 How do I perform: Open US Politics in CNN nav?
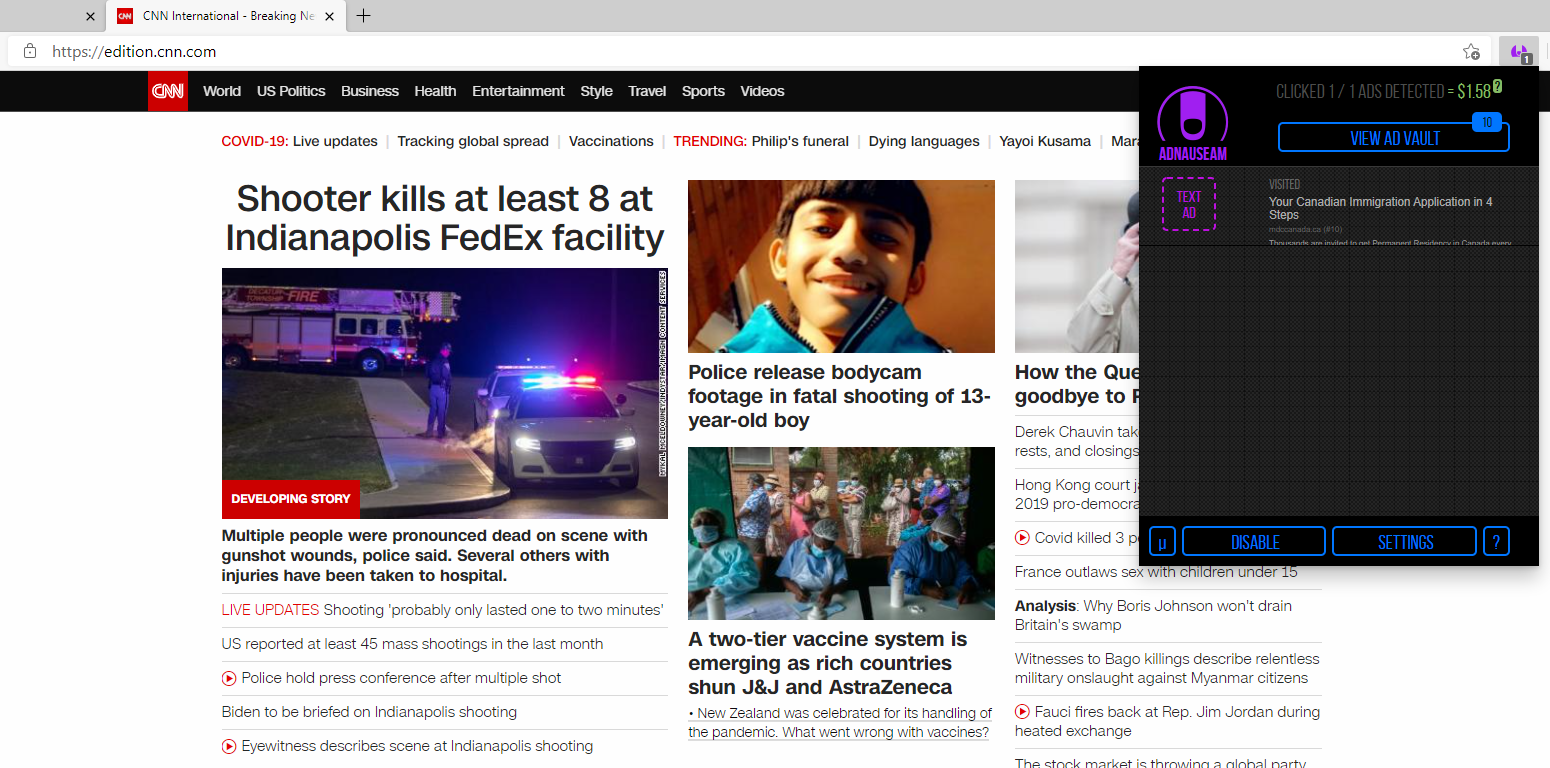tap(291, 91)
